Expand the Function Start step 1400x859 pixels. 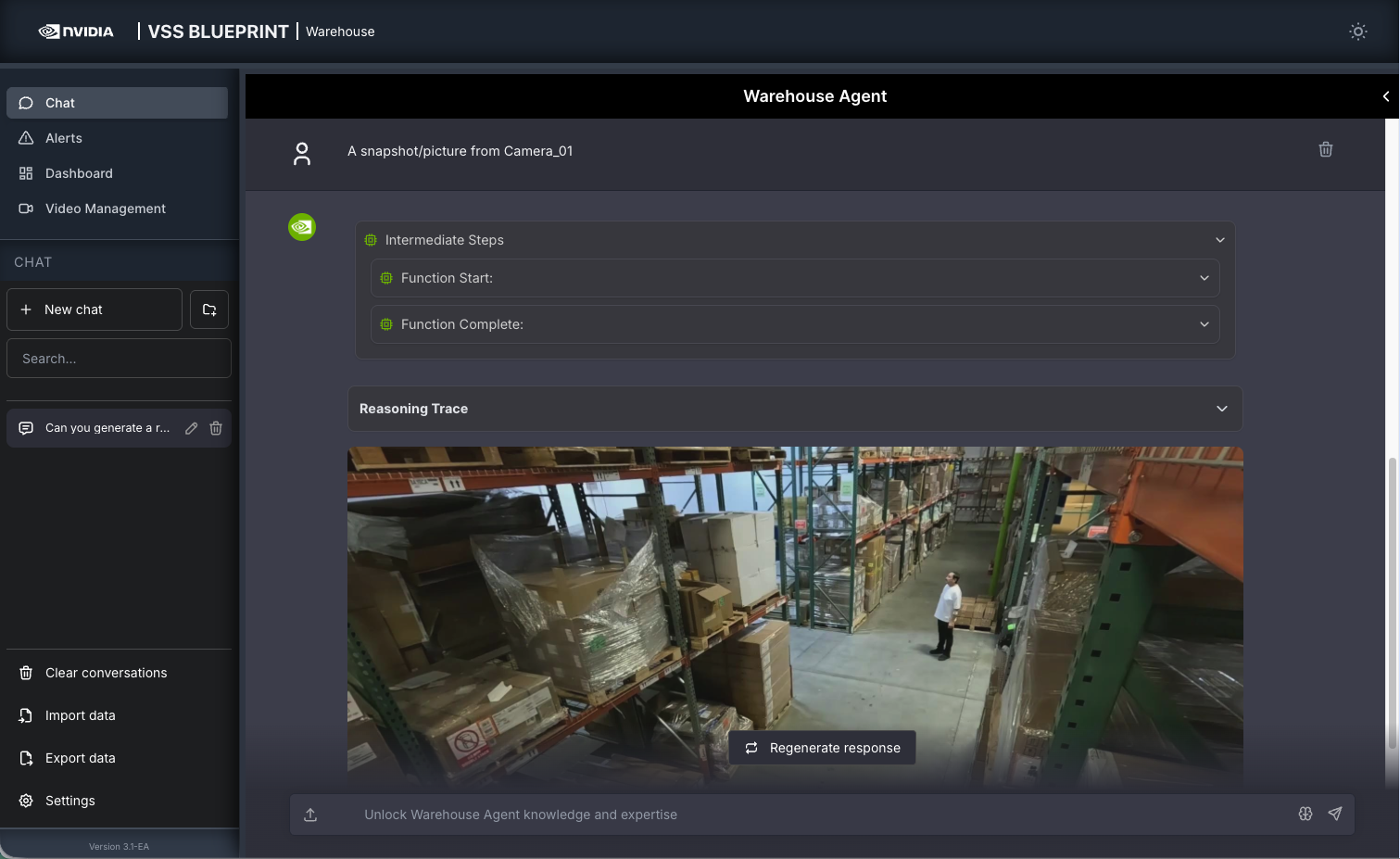click(x=1204, y=278)
